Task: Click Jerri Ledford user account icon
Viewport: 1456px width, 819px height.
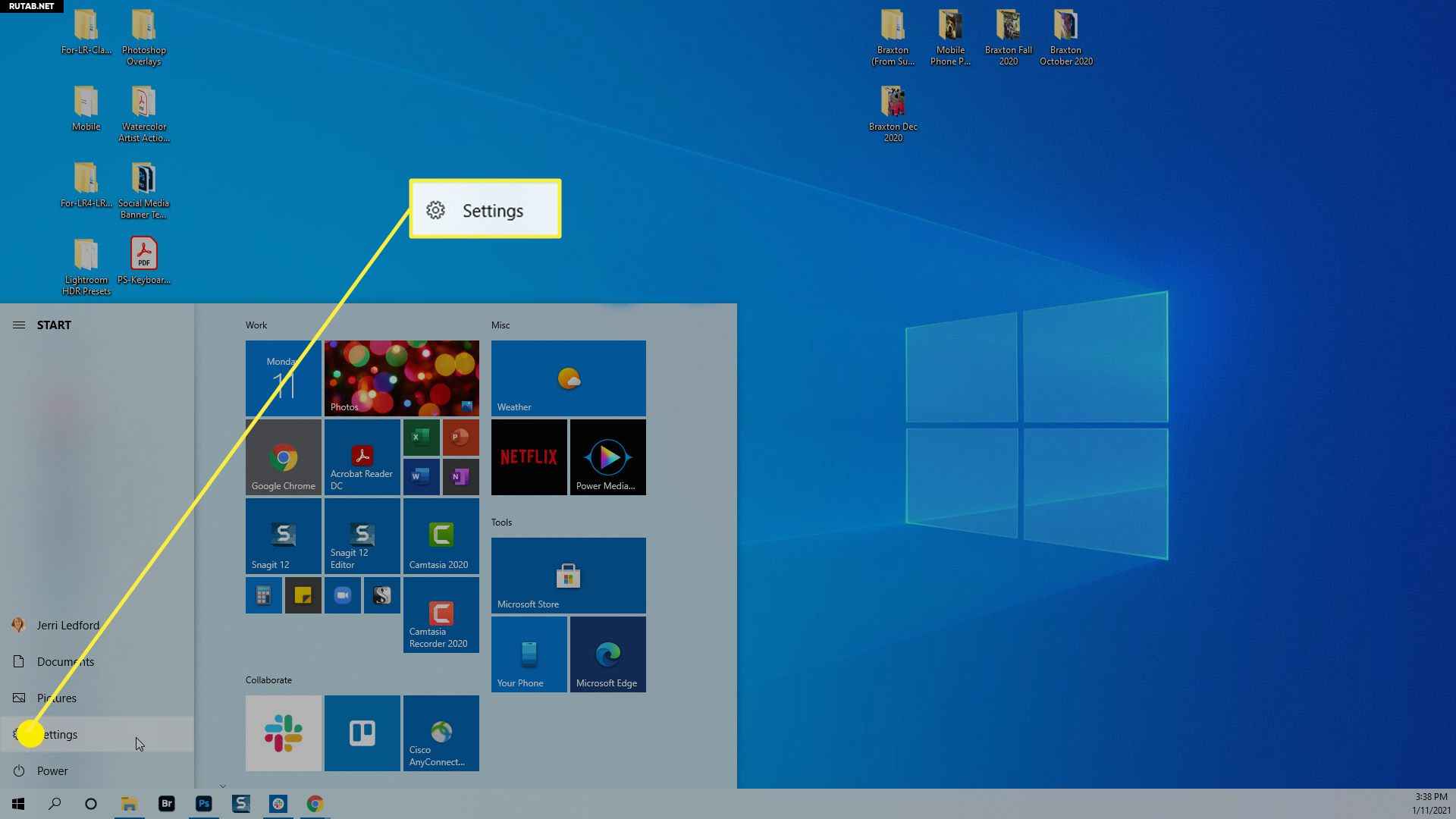Action: 18,624
